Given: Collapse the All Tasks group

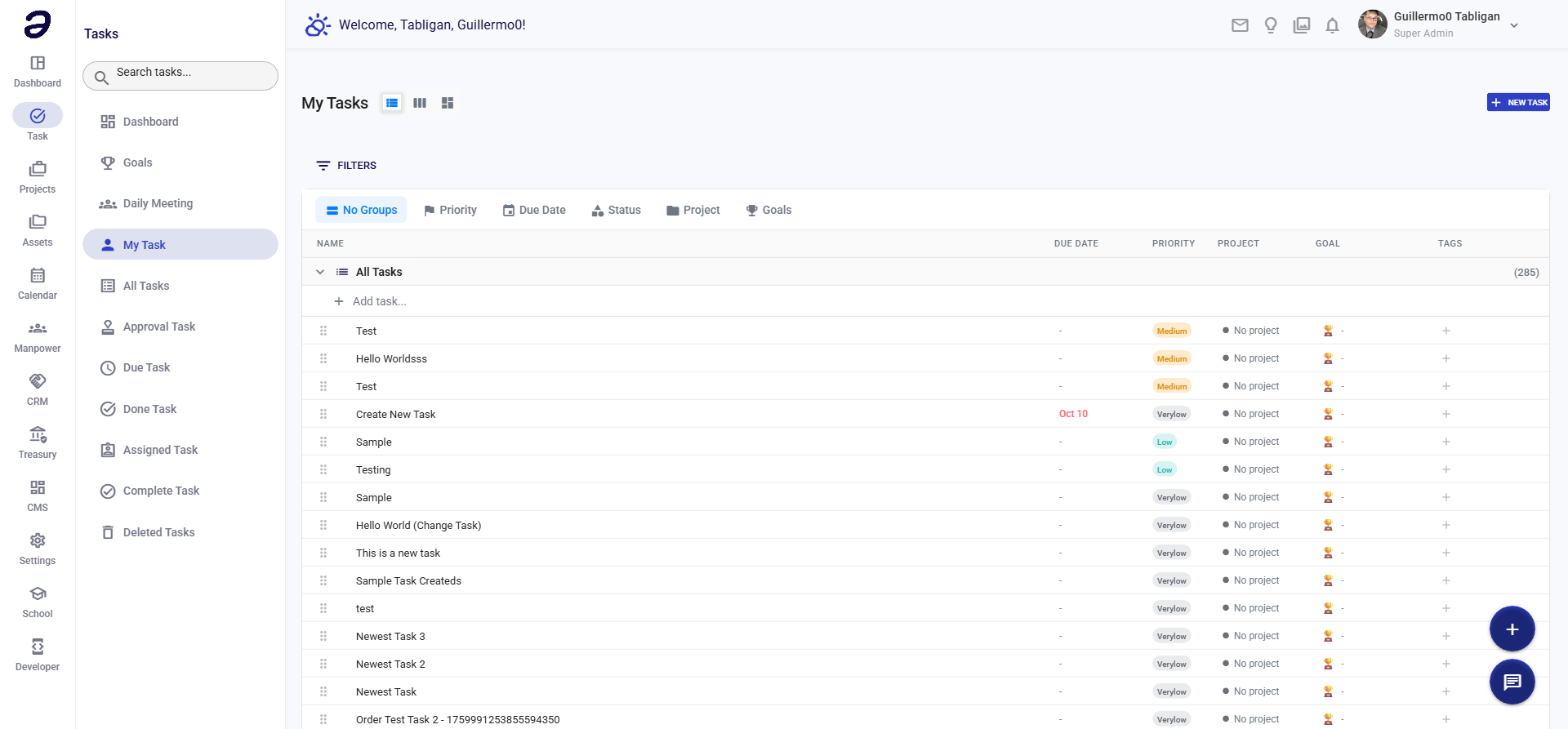Looking at the screenshot, I should [320, 272].
